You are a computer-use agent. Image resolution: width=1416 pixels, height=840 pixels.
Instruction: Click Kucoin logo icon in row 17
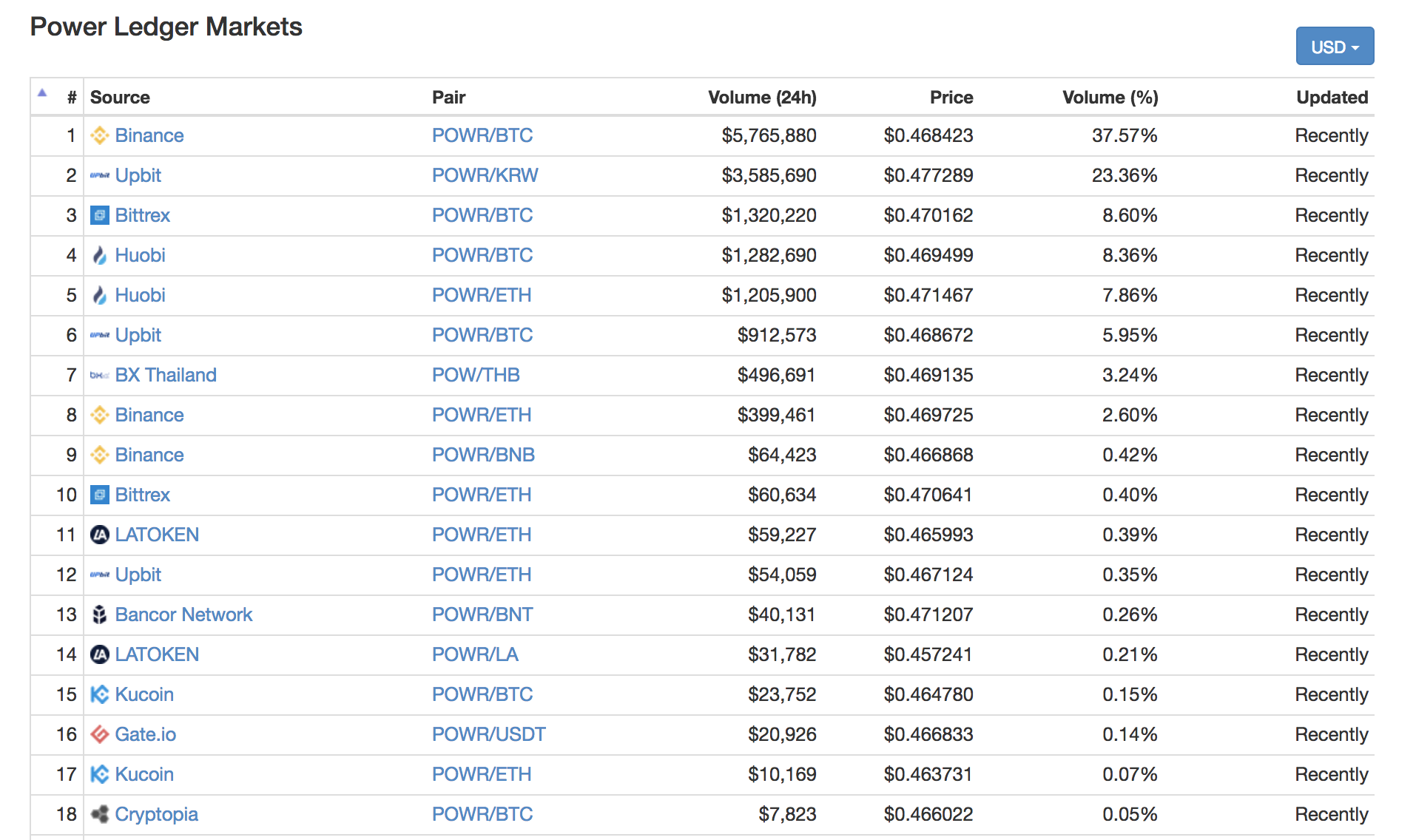pos(99,774)
